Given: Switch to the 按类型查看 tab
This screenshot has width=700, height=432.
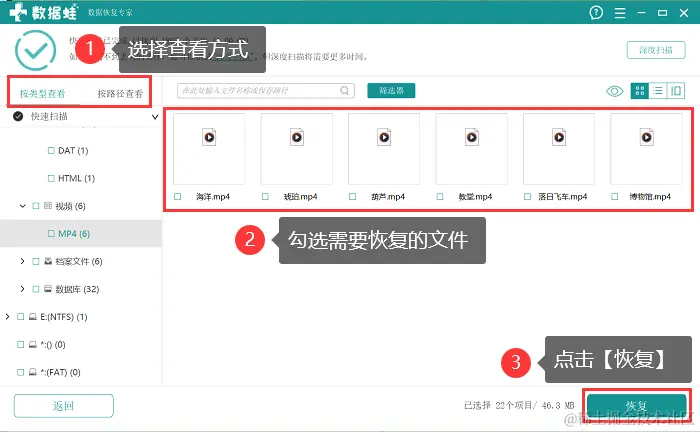Looking at the screenshot, I should 42,93.
